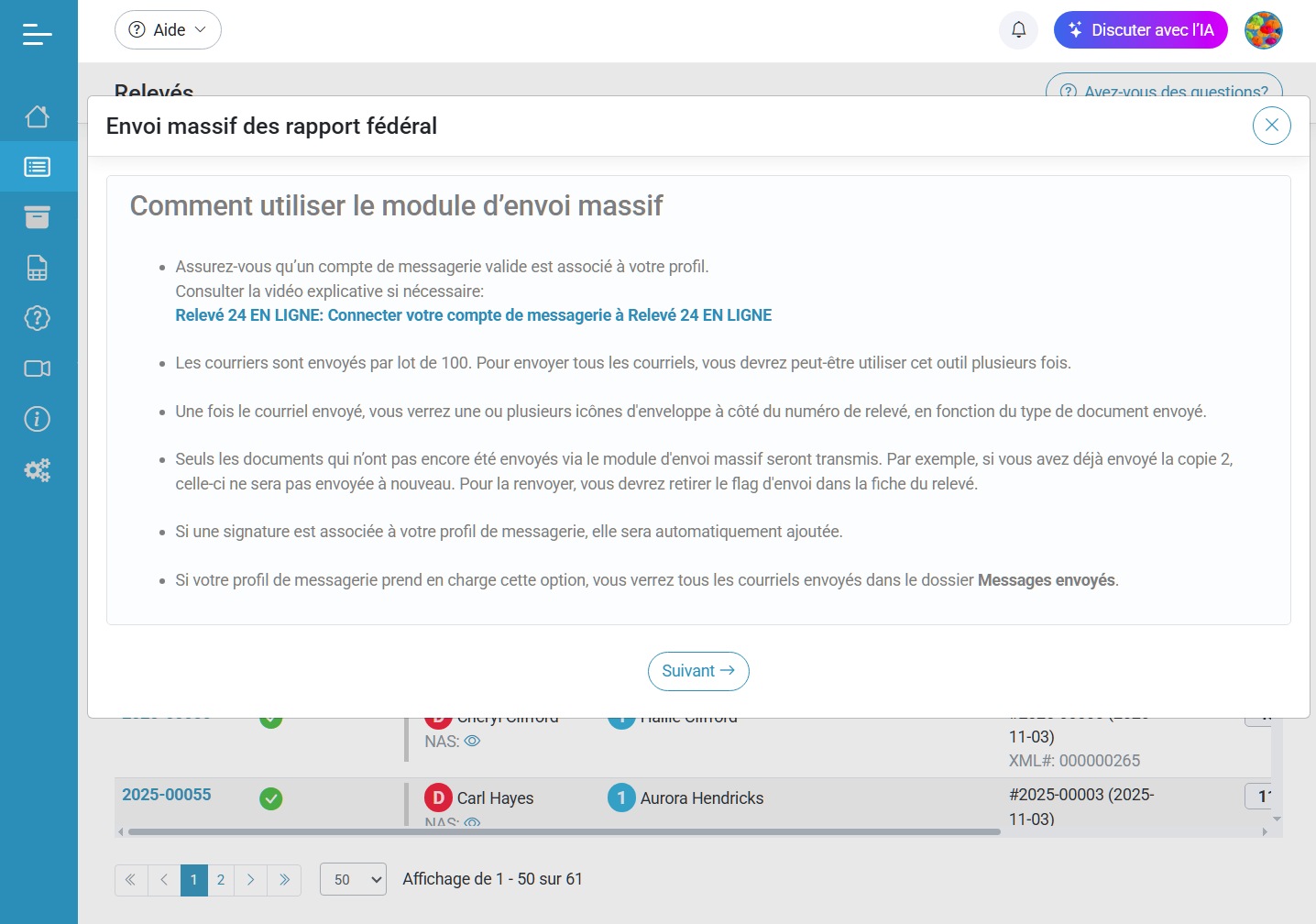Check notifications via the bell icon

tap(1018, 29)
